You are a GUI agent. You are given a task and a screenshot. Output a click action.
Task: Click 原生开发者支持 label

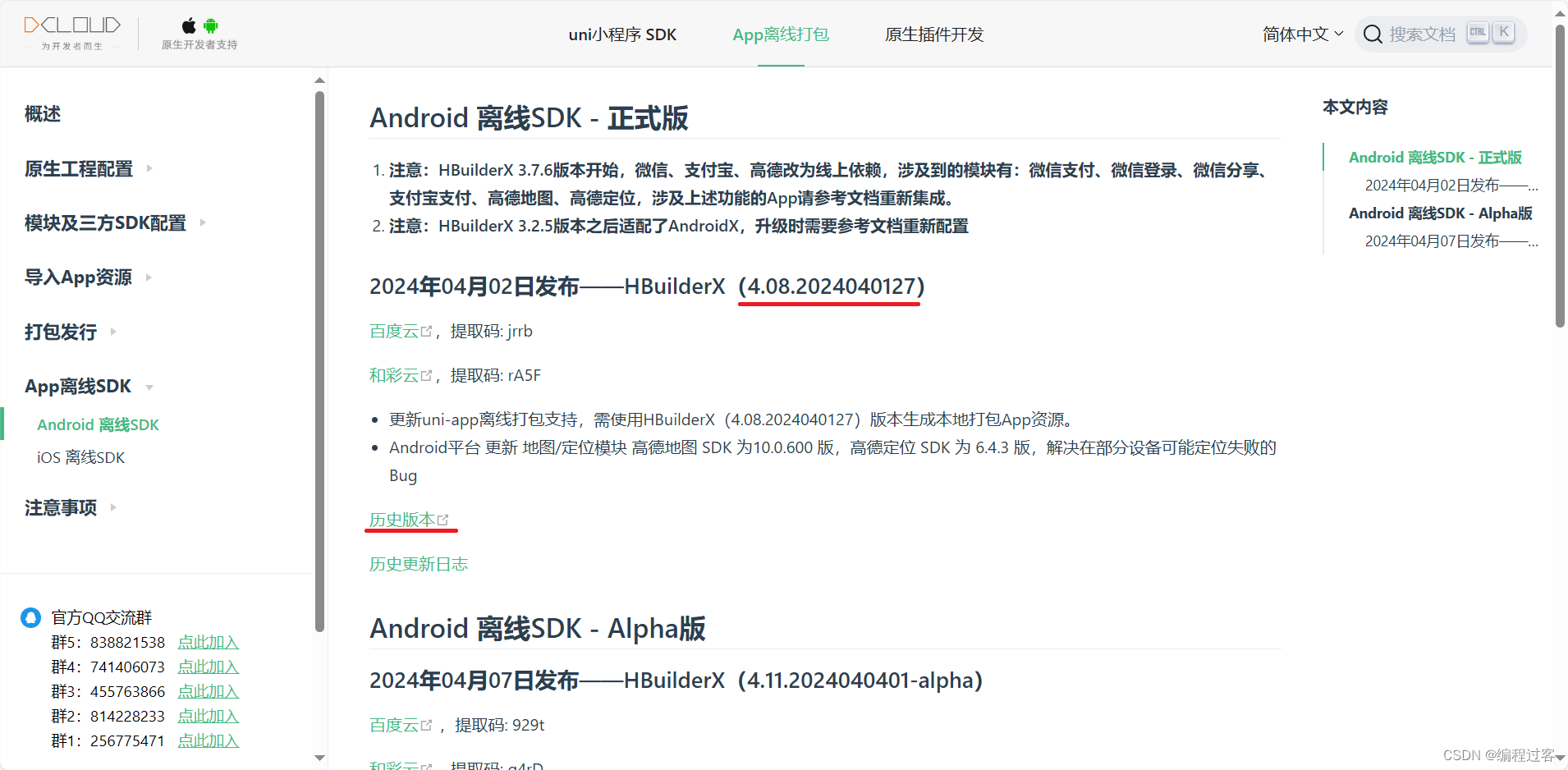coord(199,45)
